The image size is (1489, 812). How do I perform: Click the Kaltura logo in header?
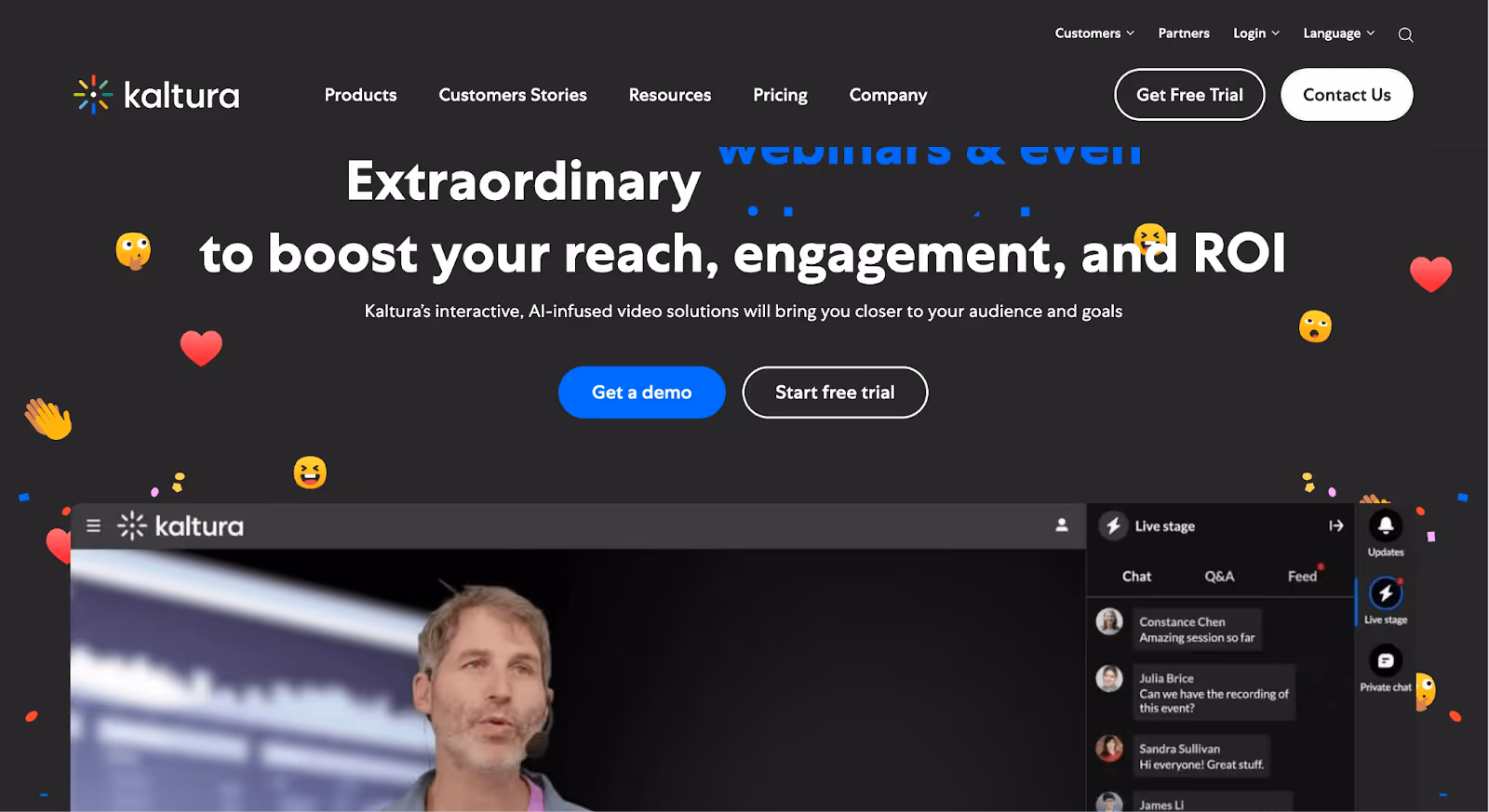click(156, 95)
